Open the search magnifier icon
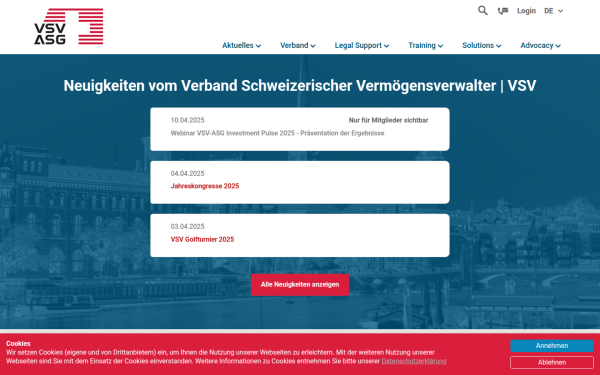Image resolution: width=600 pixels, height=375 pixels. tap(483, 11)
